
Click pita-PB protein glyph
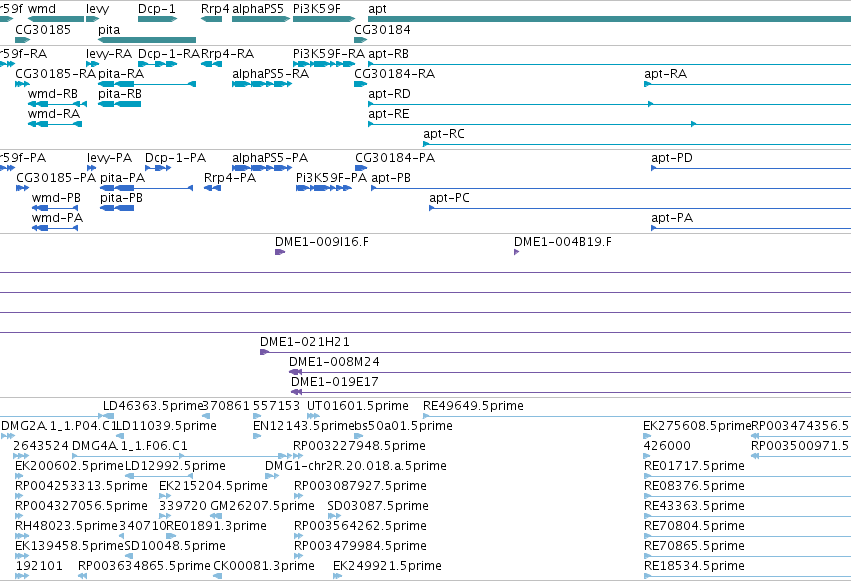(x=117, y=208)
